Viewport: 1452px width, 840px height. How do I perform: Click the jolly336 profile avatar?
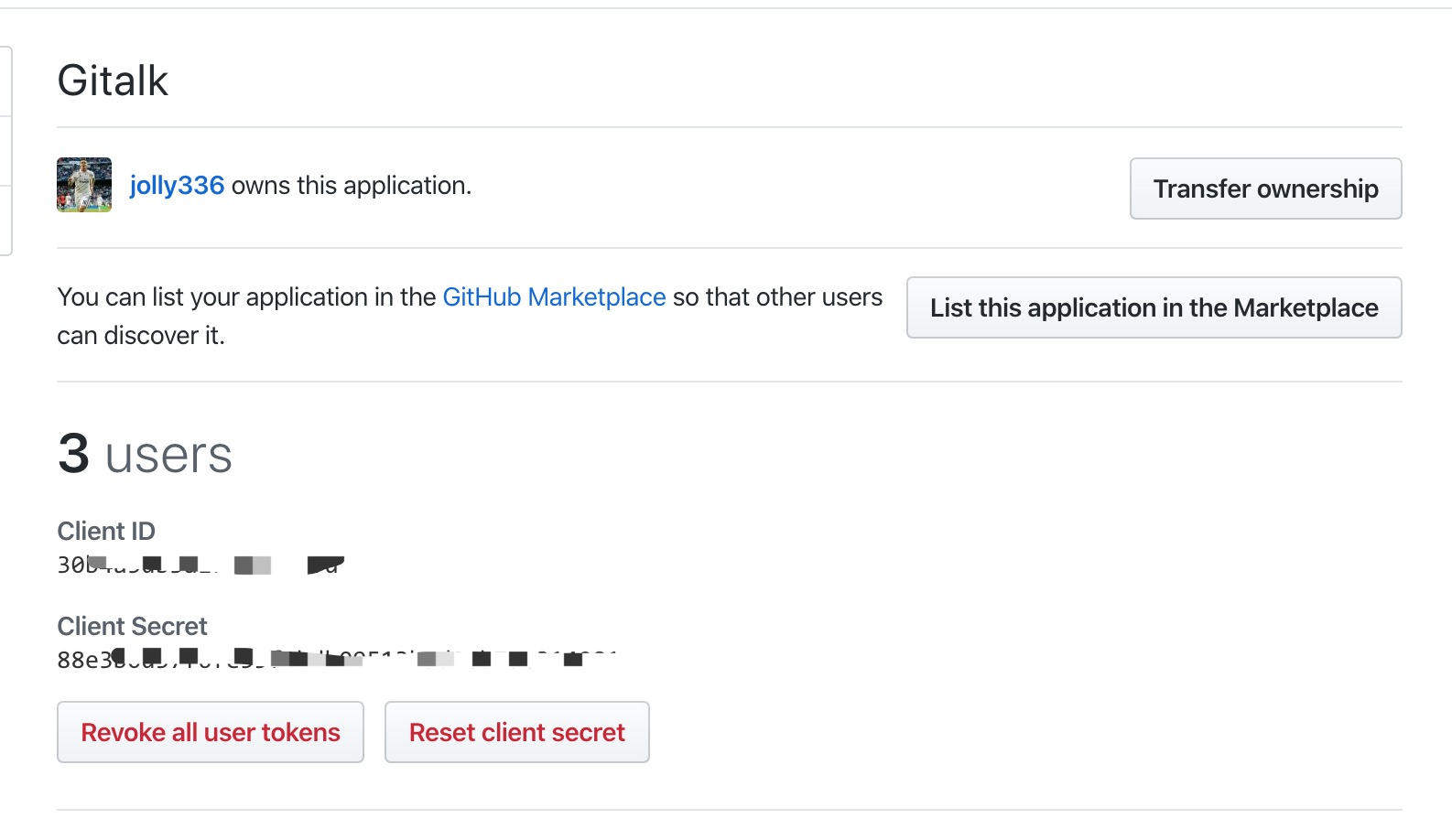(84, 185)
